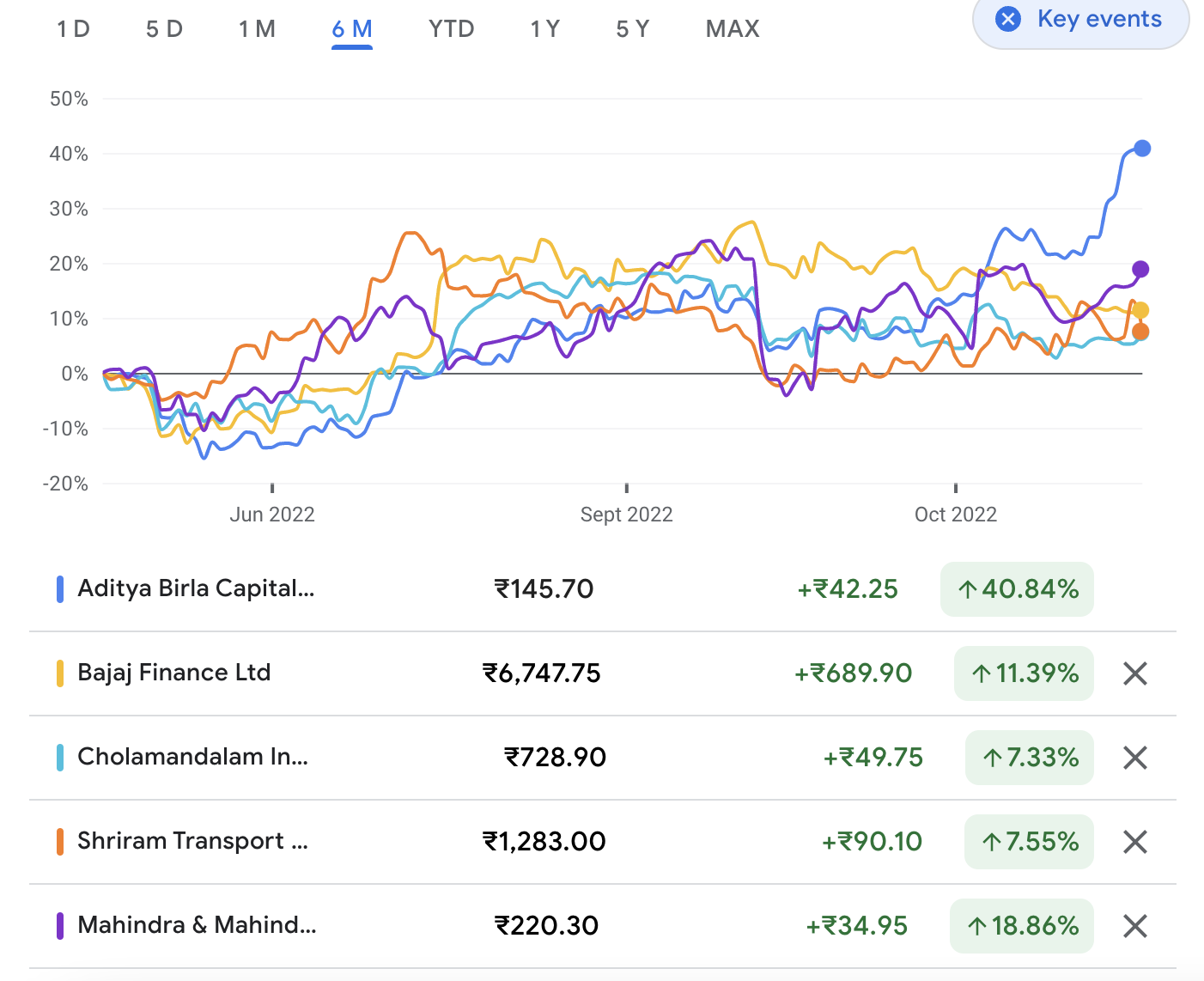The height and width of the screenshot is (981, 1204).
Task: Click the purple Mahindra endpoint dot on chart
Action: pos(1140,269)
